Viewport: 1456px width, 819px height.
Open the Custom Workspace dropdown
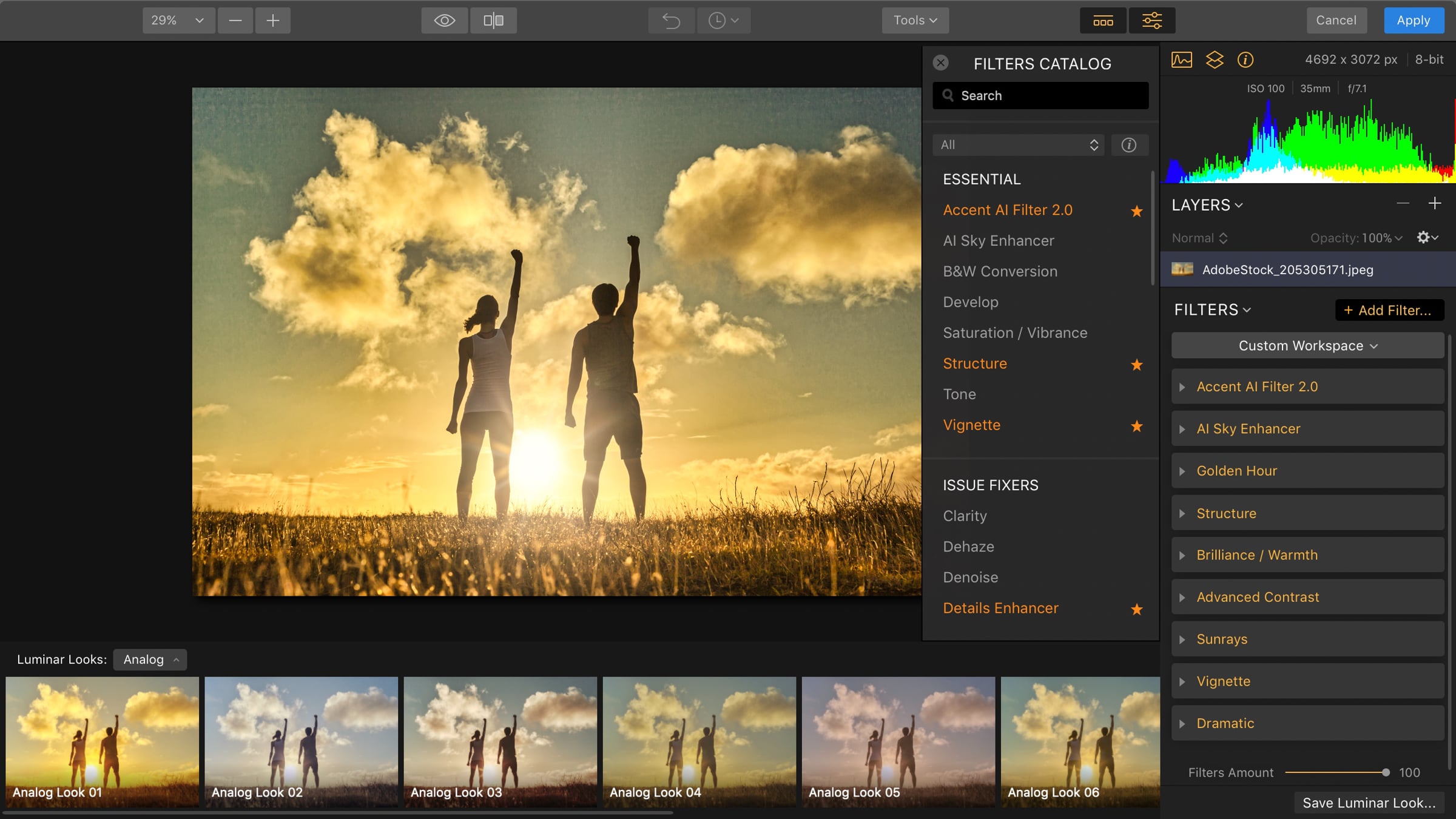tap(1307, 346)
